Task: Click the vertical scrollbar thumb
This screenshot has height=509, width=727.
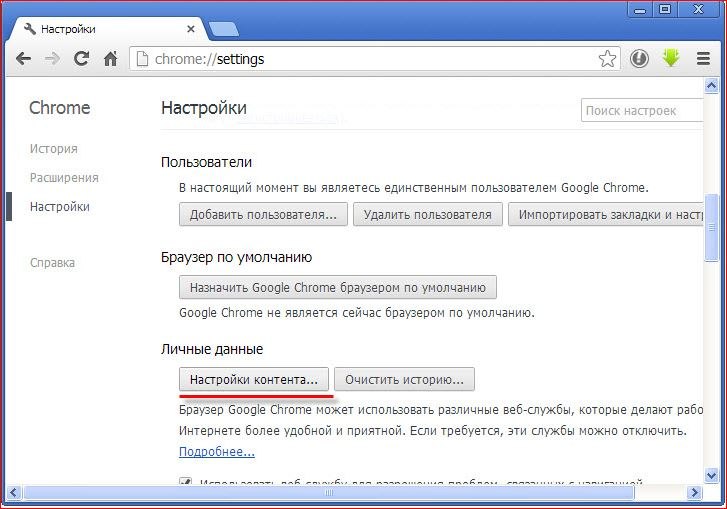Action: [711, 228]
